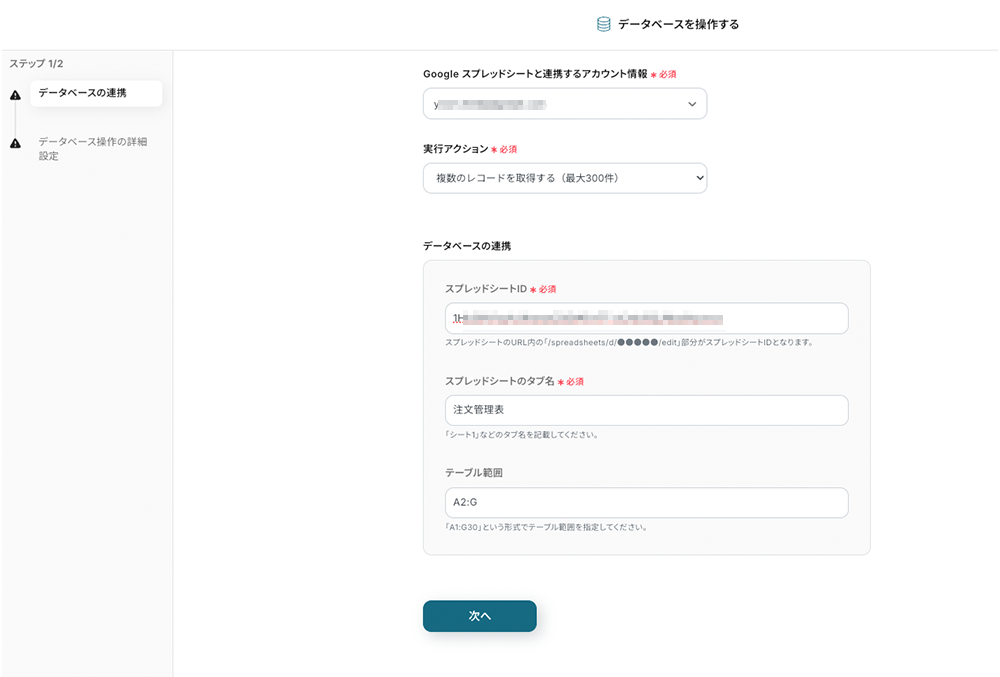
Task: Click the chevron arrow on account dropdown
Action: point(692,104)
